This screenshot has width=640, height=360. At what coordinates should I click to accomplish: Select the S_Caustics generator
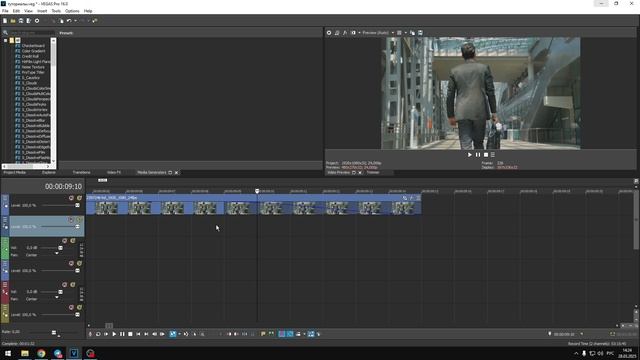click(x=31, y=78)
